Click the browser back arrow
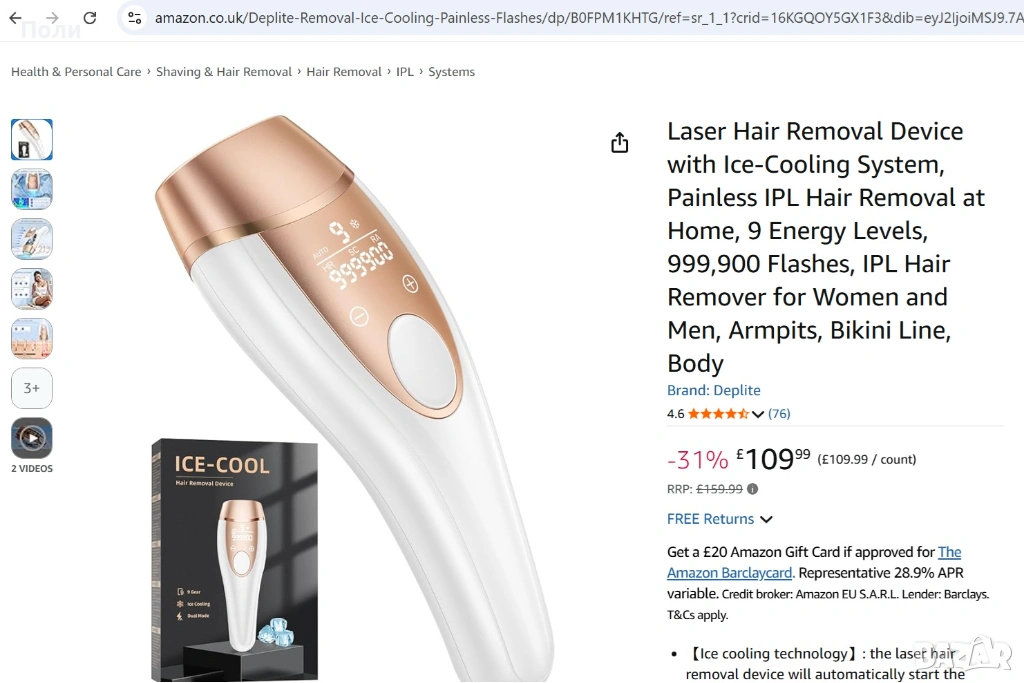 click(16, 18)
